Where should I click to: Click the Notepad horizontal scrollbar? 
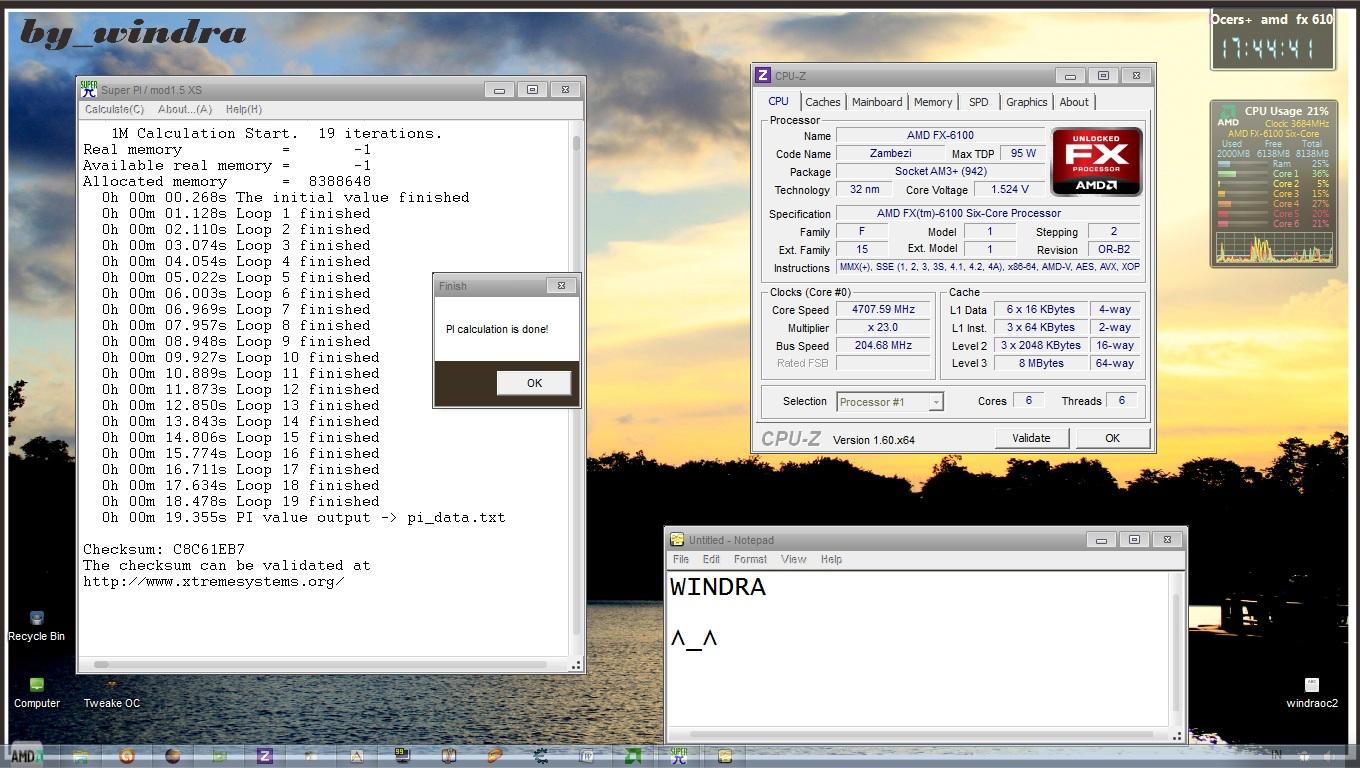(918, 734)
